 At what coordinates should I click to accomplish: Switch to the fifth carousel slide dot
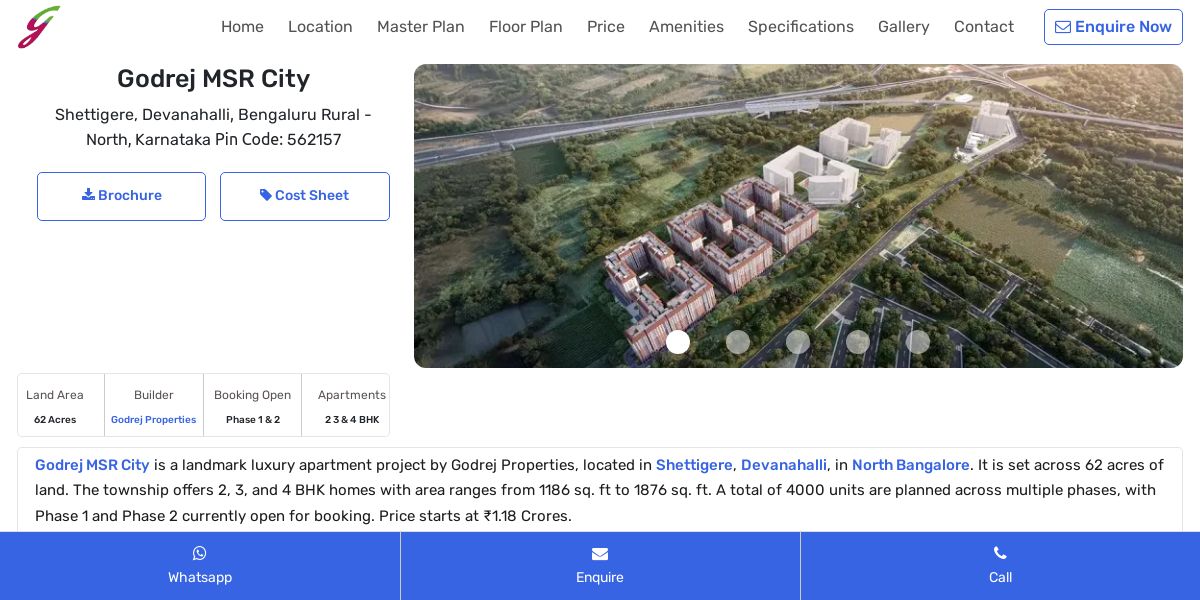click(918, 342)
